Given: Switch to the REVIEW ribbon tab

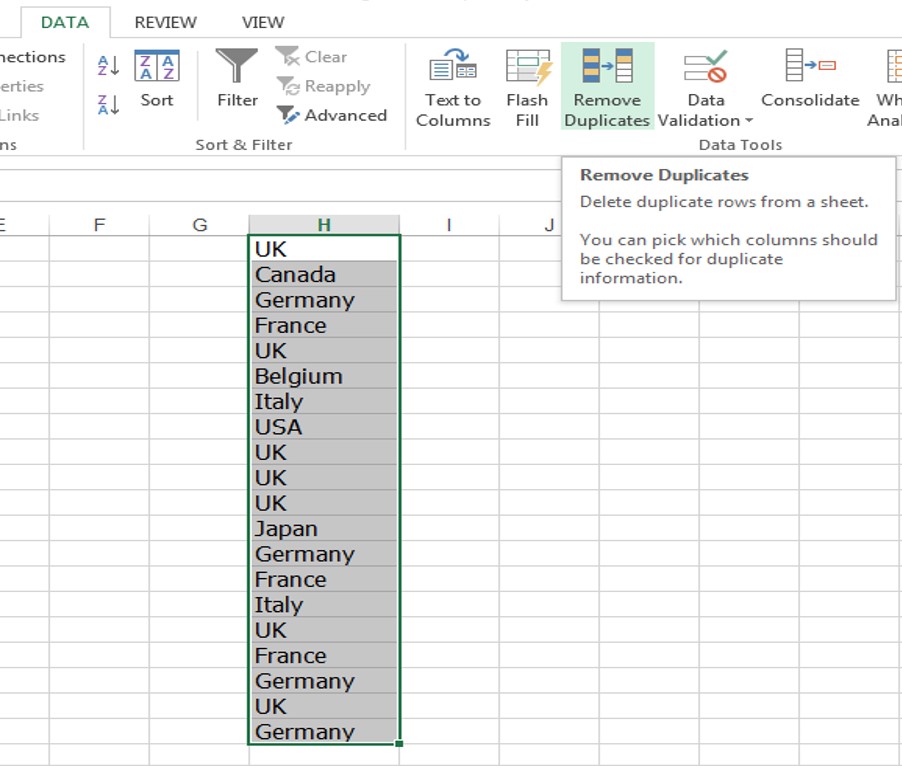Looking at the screenshot, I should point(166,22).
